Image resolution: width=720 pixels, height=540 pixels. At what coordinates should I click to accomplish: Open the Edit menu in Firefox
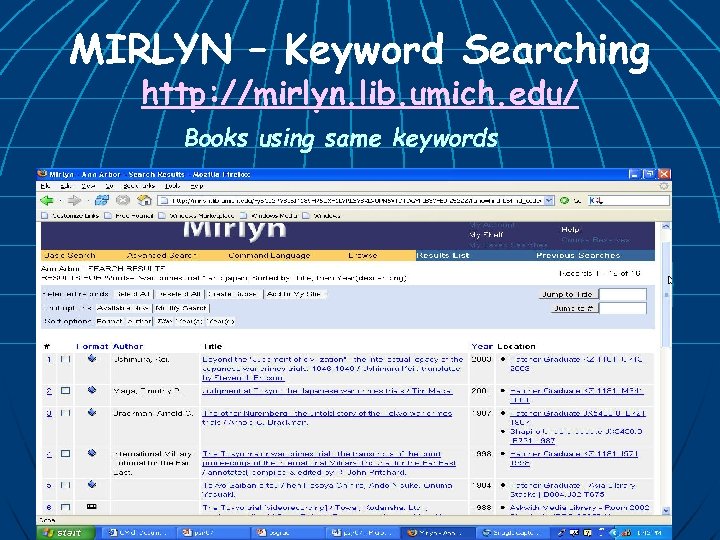pyautogui.click(x=65, y=186)
